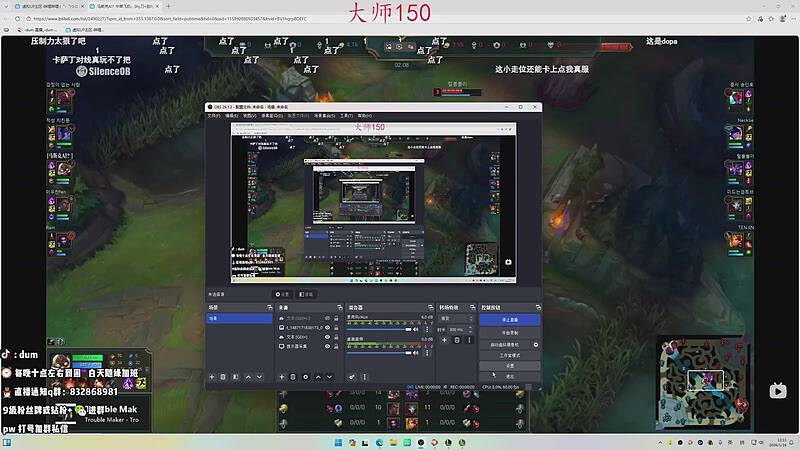Click the remove scene trash icon

click(223, 377)
